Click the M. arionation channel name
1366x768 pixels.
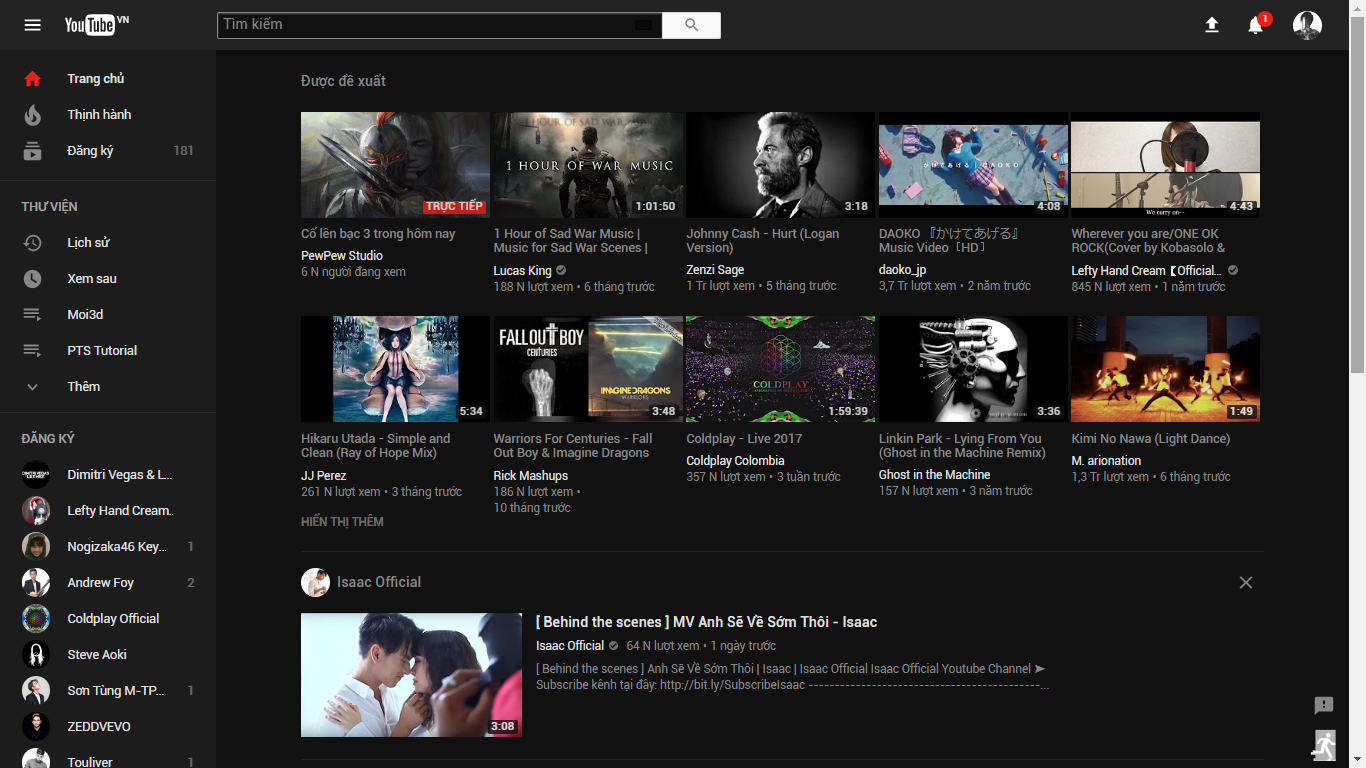(x=1106, y=461)
